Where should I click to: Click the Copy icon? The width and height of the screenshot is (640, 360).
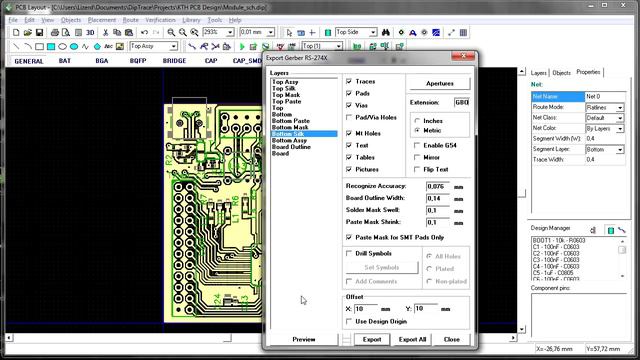pyautogui.click(x=117, y=32)
